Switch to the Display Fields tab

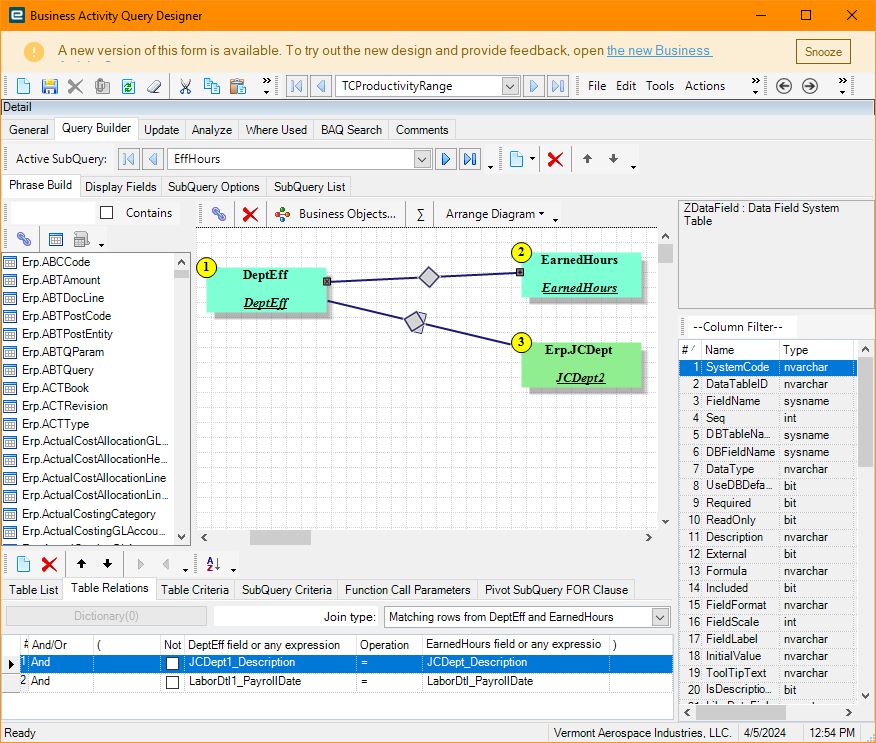[120, 186]
